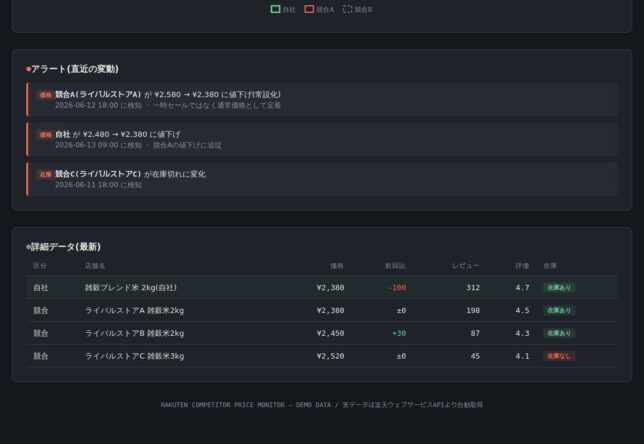
Task: Click the ¥2,450 price cell
Action: pyautogui.click(x=330, y=333)
